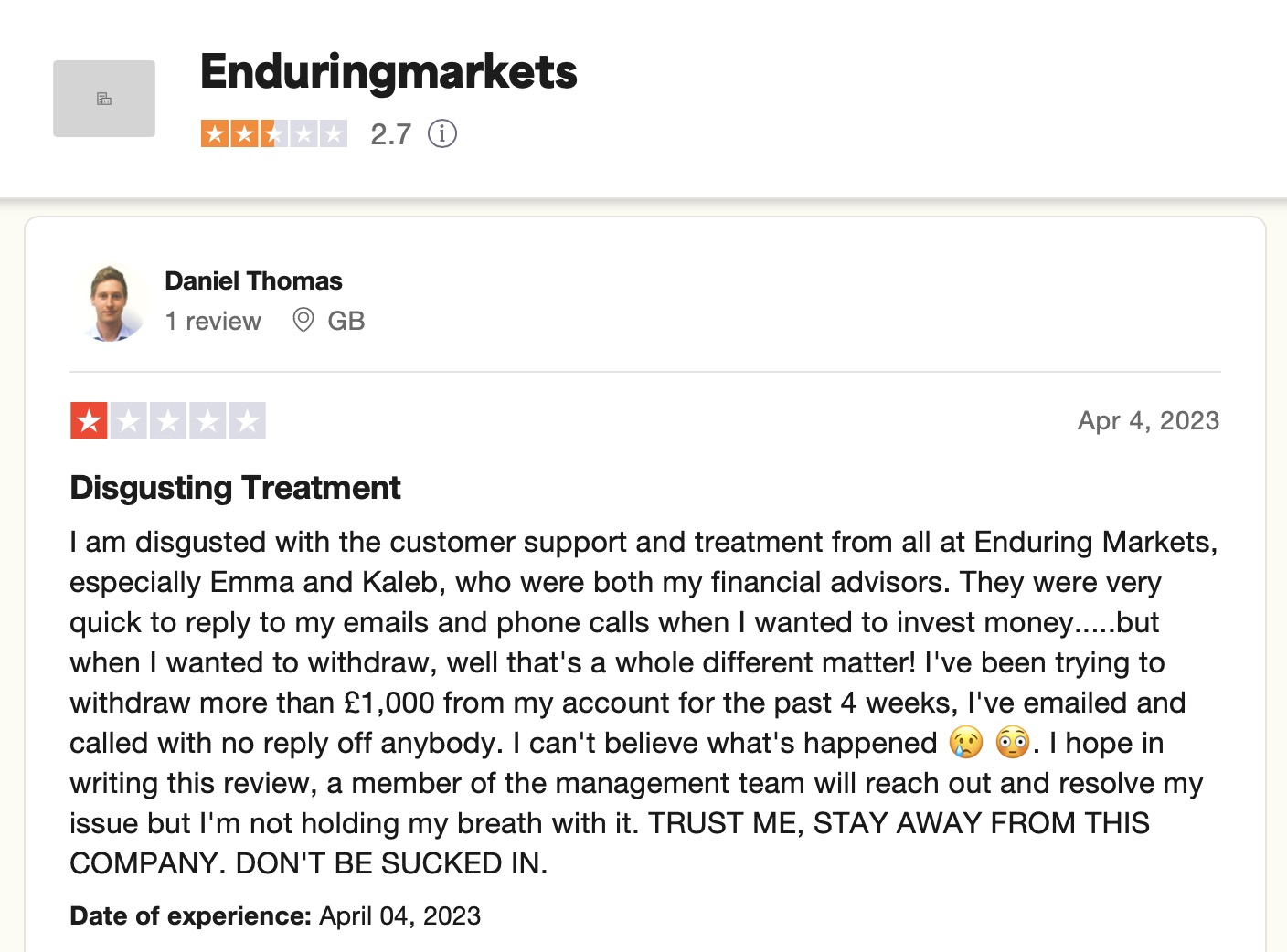Click the fifth star of the company rating

[333, 132]
